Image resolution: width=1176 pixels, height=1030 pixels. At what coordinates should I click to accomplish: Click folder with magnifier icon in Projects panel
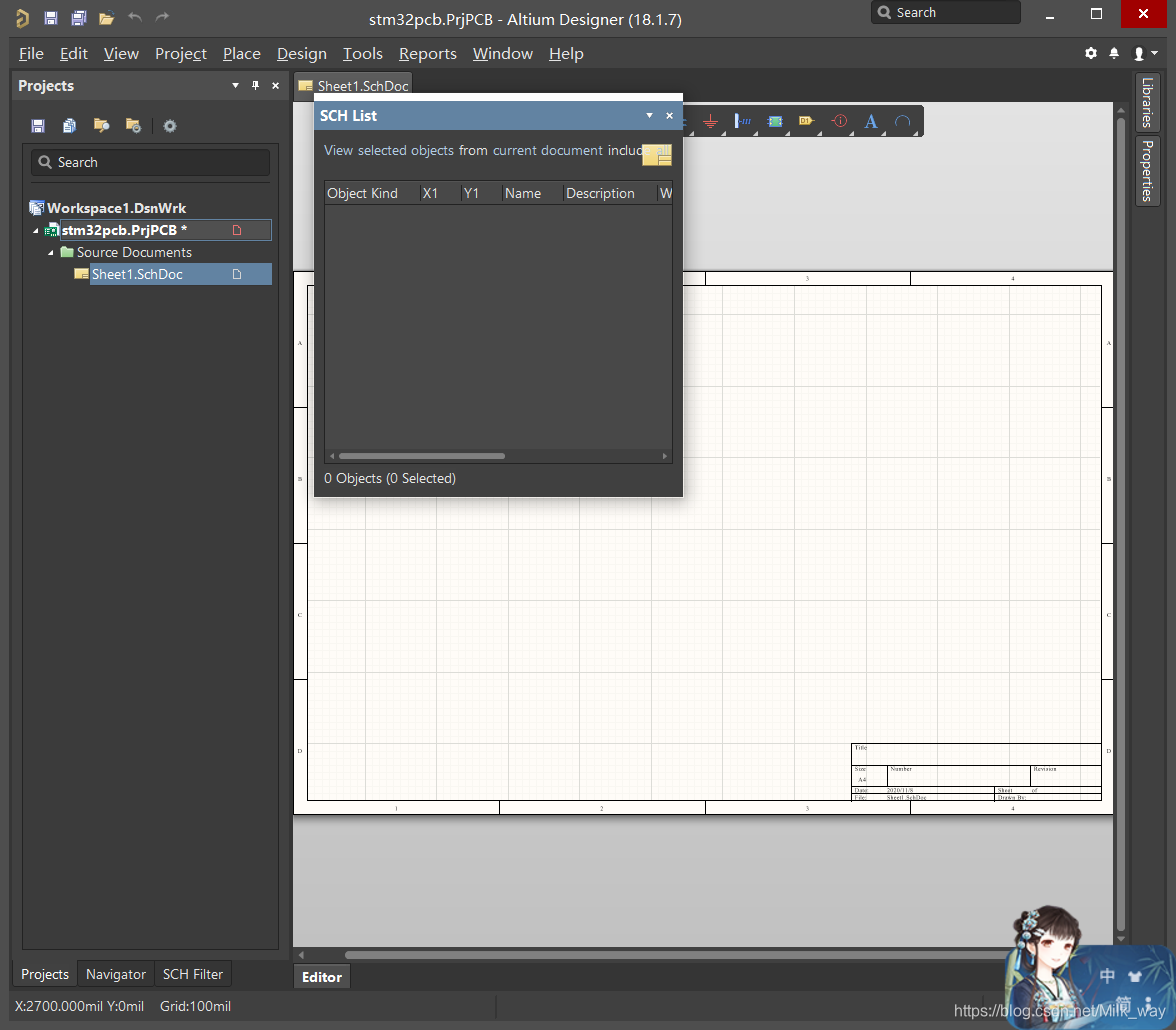101,125
